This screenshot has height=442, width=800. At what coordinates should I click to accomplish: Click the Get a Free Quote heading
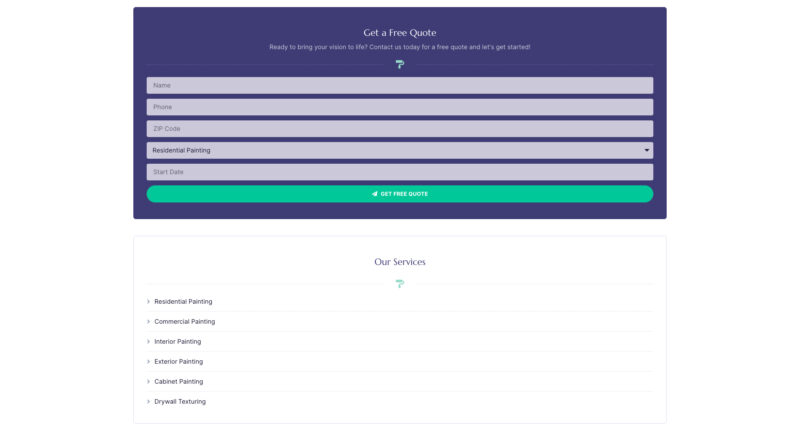(399, 33)
